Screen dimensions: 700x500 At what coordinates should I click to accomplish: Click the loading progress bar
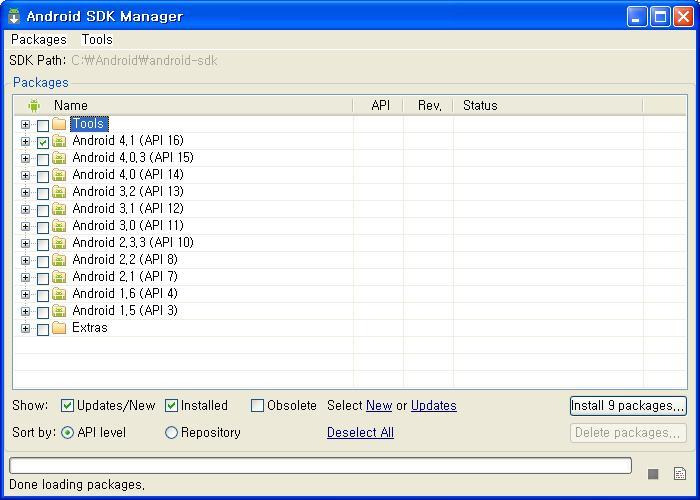(321, 465)
